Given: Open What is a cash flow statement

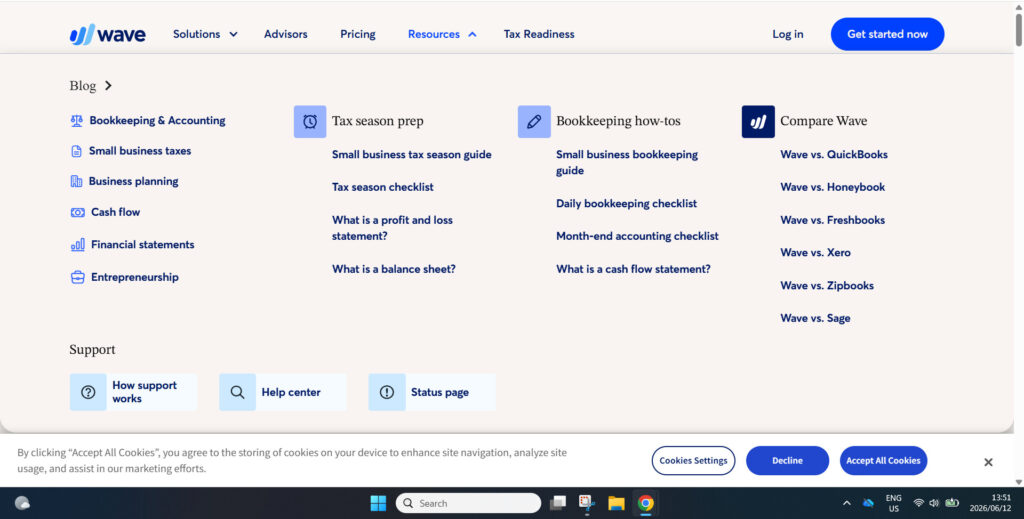Looking at the screenshot, I should coord(633,269).
